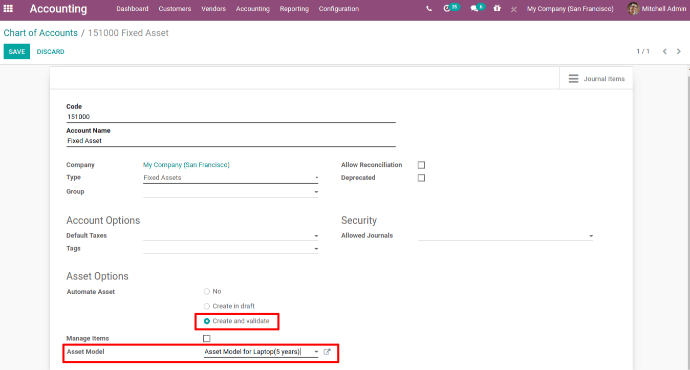
Task: Click the debug tools cross icon
Action: pos(514,9)
